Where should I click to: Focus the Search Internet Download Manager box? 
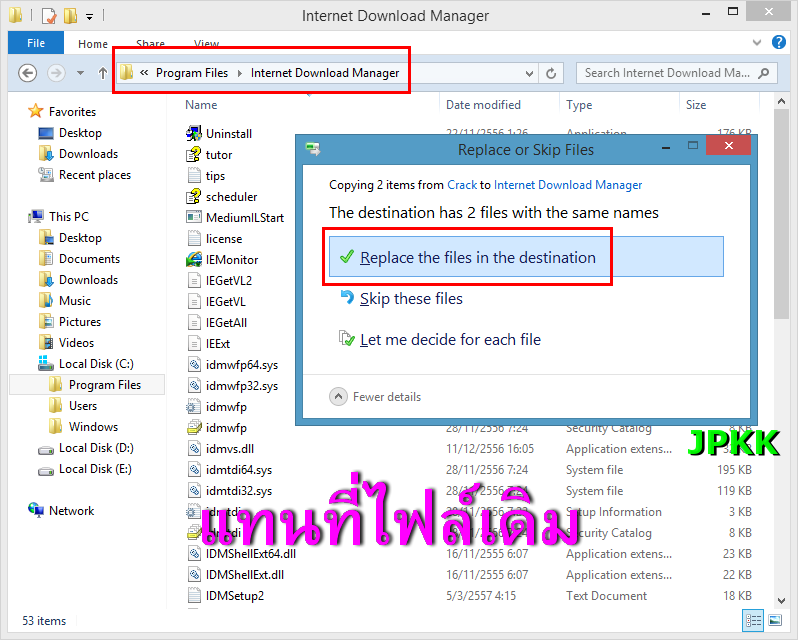coord(676,73)
